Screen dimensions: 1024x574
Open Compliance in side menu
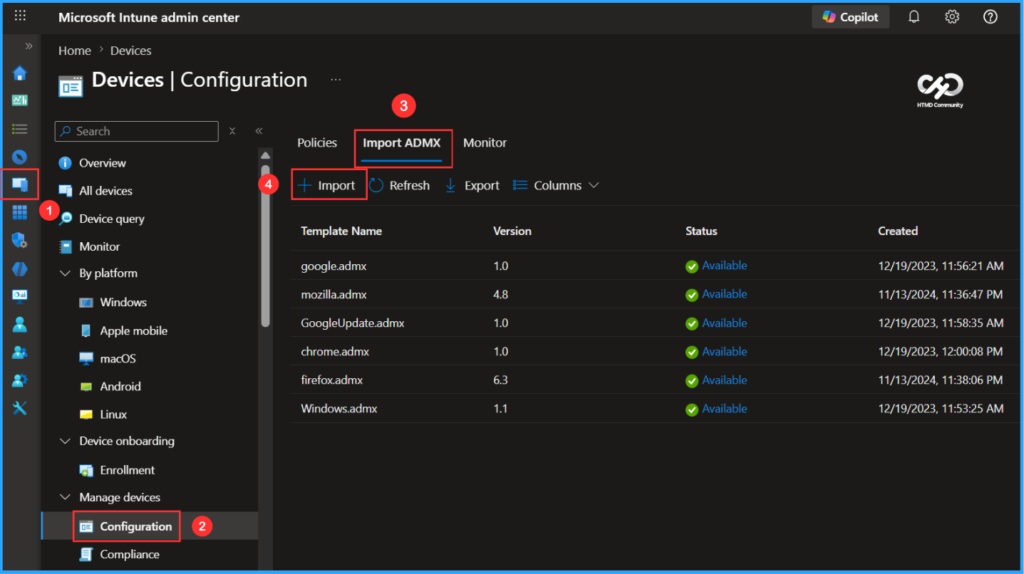click(x=129, y=554)
